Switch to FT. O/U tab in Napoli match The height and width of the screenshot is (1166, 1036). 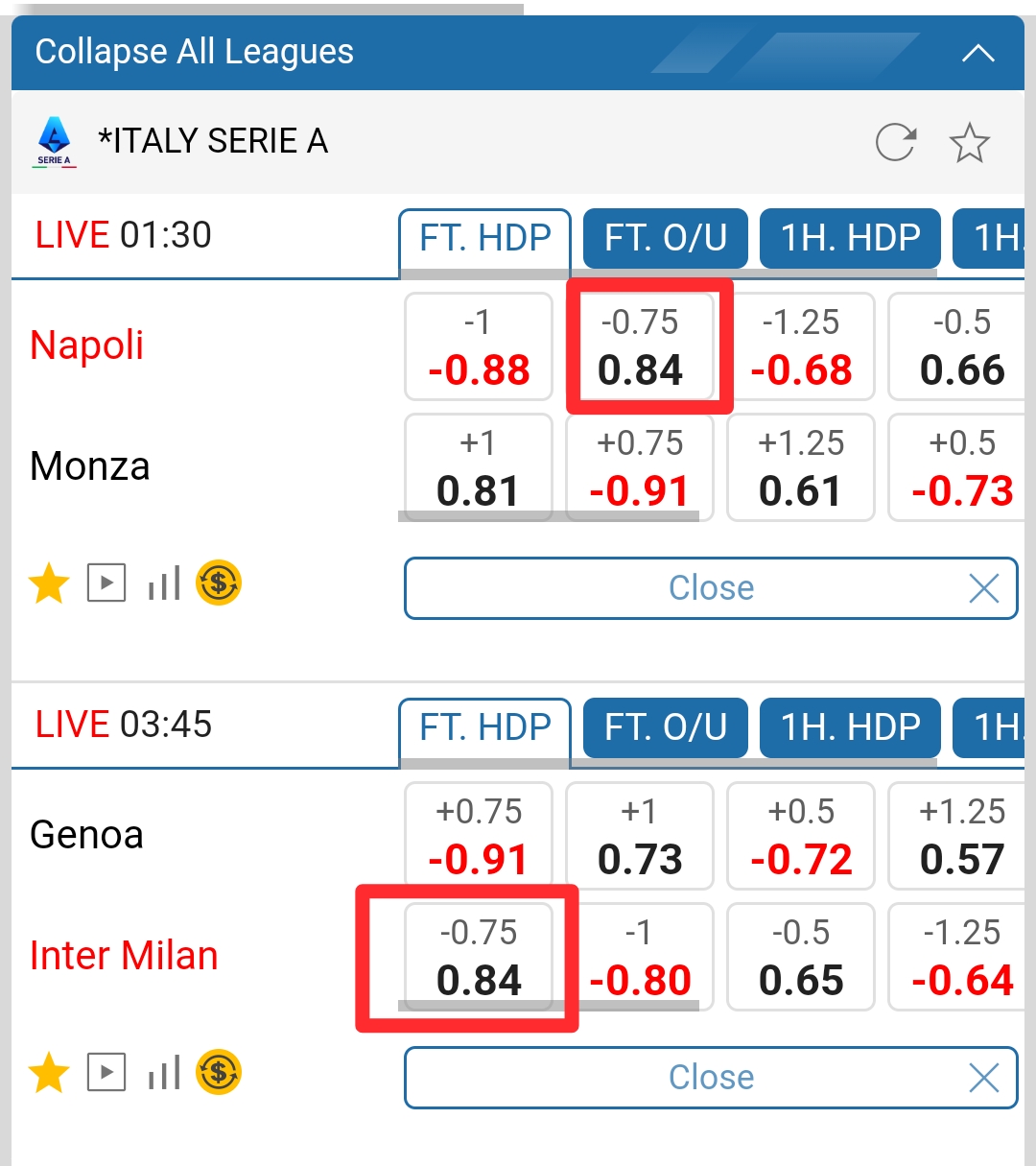(665, 238)
